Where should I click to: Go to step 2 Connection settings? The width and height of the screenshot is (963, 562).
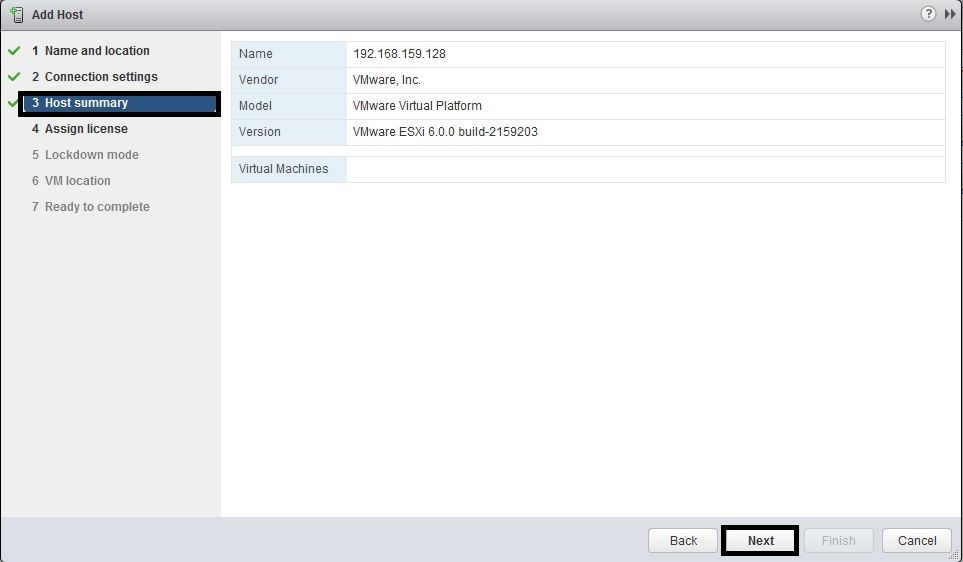100,77
